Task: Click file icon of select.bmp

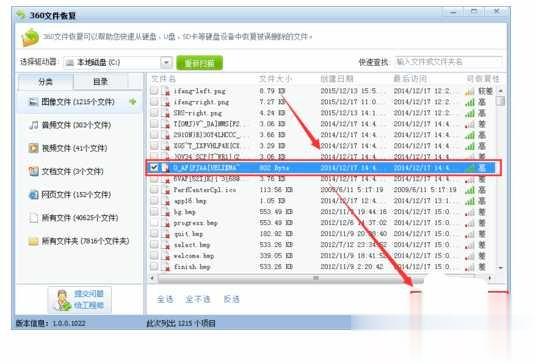Action: point(166,245)
